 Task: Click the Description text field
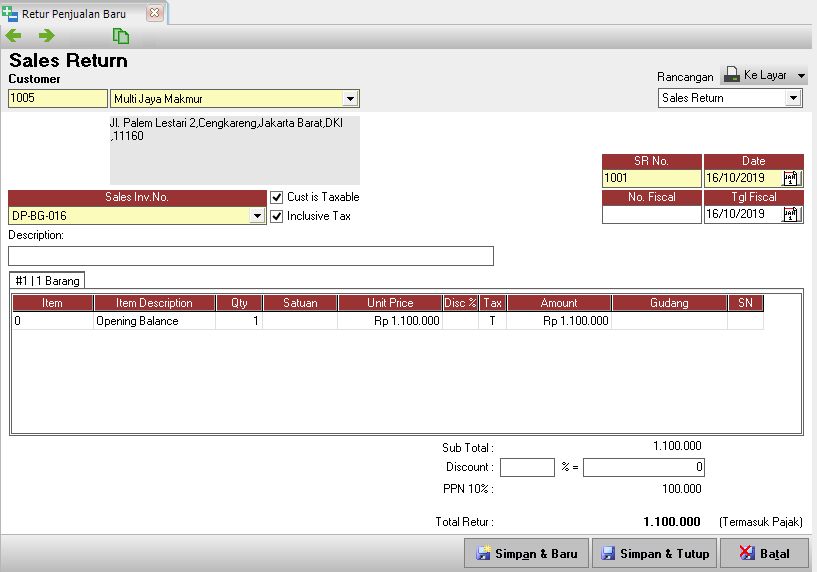pos(250,256)
